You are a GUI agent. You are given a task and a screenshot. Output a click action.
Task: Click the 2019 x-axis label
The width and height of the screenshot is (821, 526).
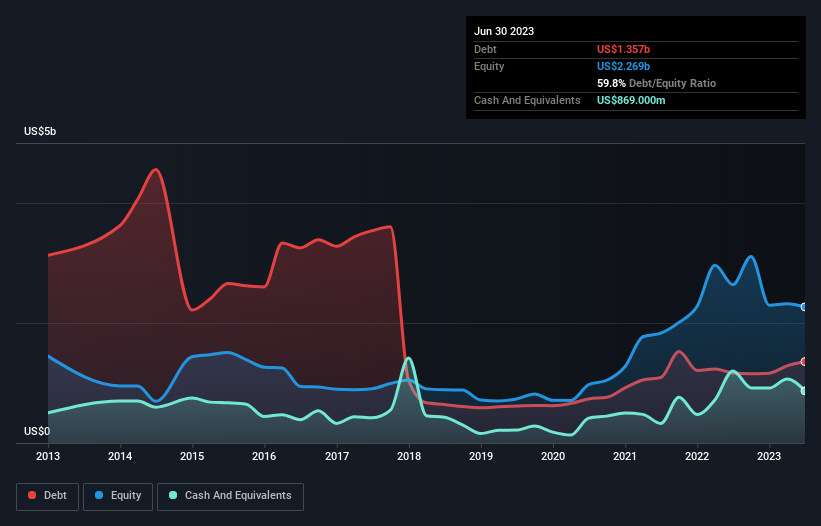click(x=481, y=456)
